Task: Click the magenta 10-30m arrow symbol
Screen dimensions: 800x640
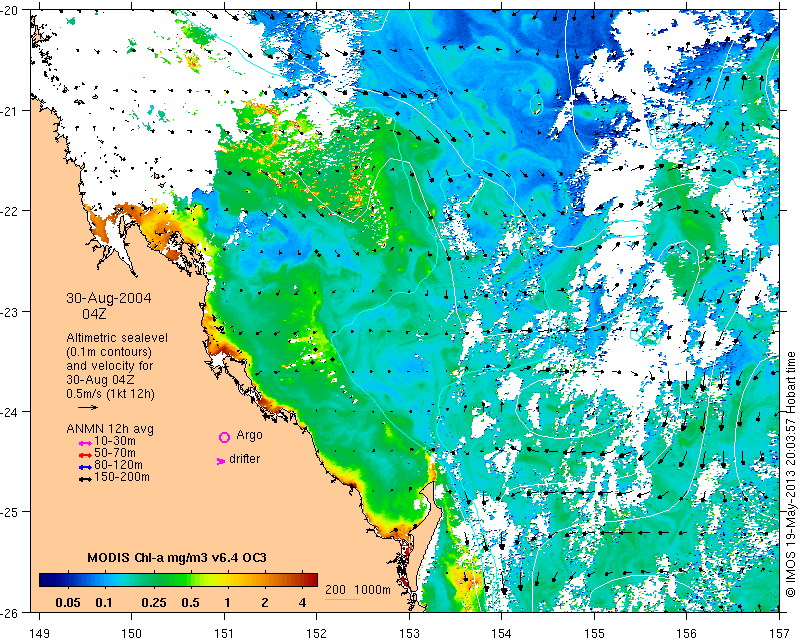Action: 85,443
